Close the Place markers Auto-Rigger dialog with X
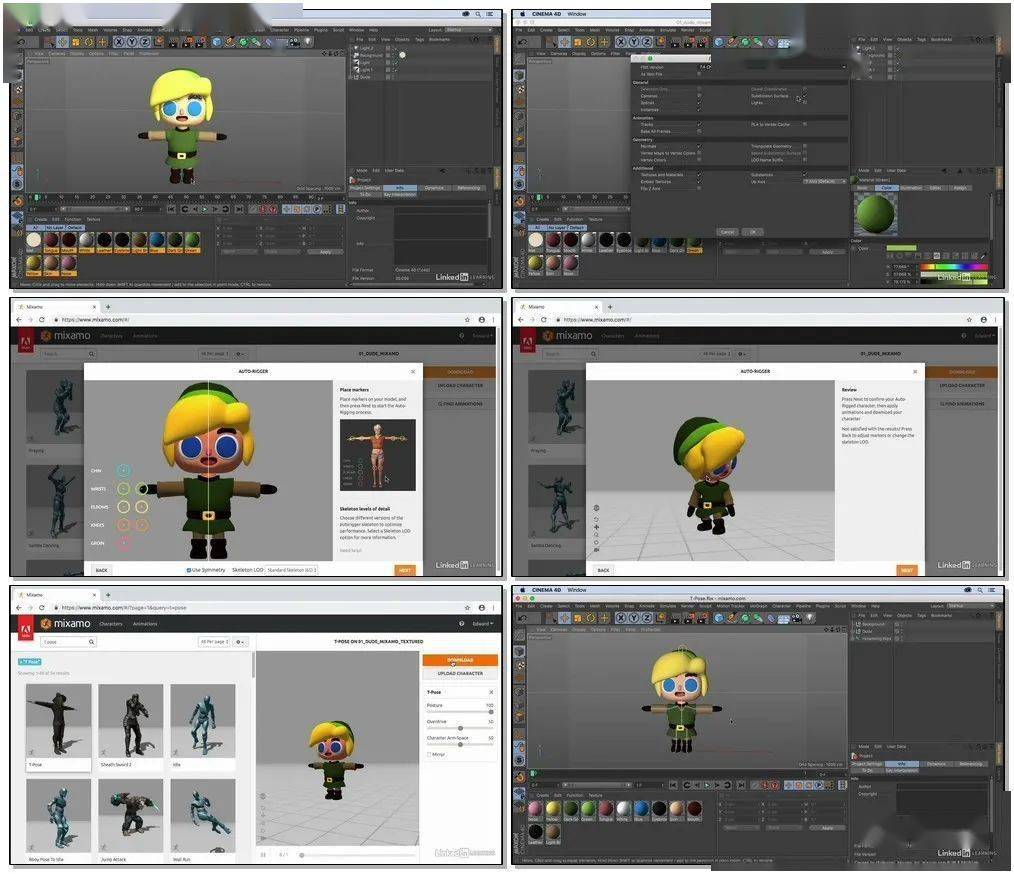The image size is (1014, 874). [x=413, y=372]
